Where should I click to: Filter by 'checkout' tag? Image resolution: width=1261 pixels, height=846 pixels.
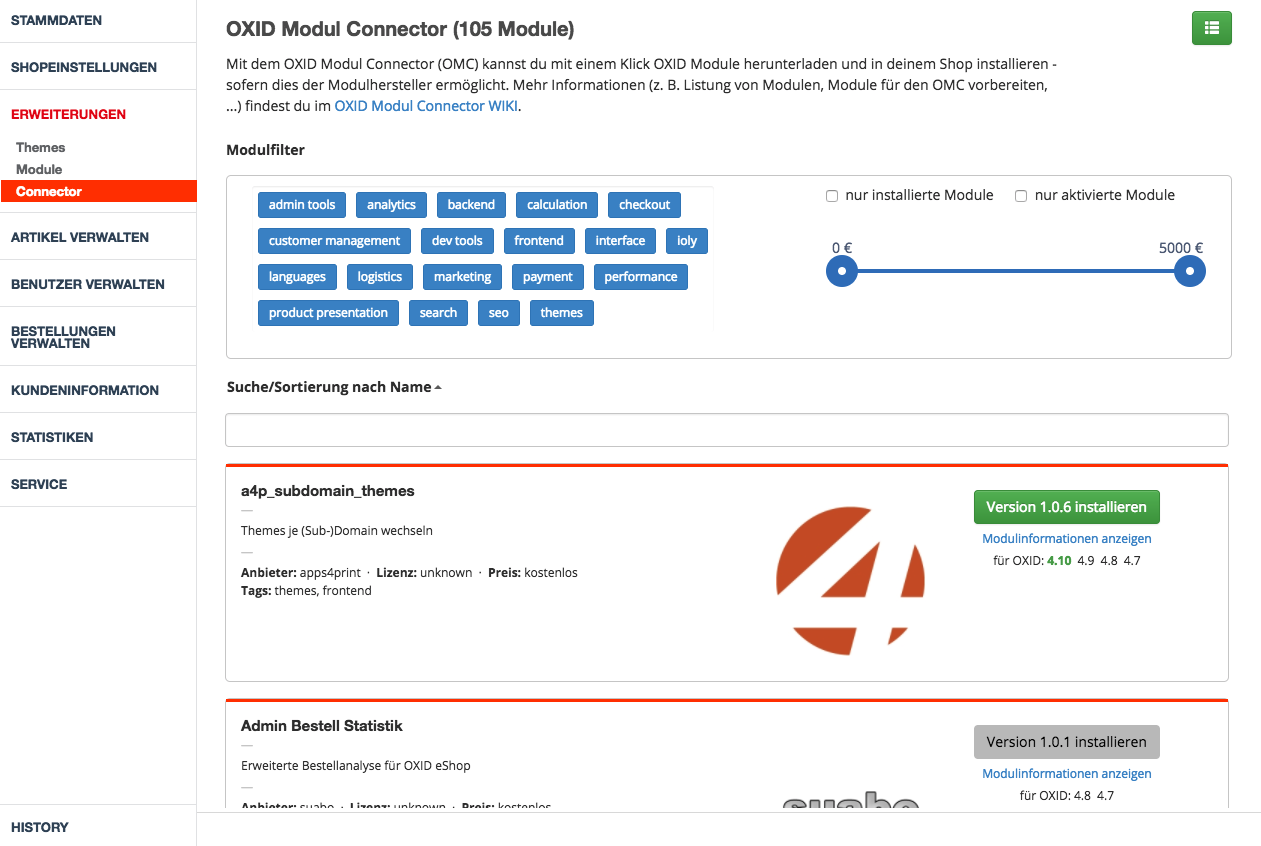pos(644,205)
